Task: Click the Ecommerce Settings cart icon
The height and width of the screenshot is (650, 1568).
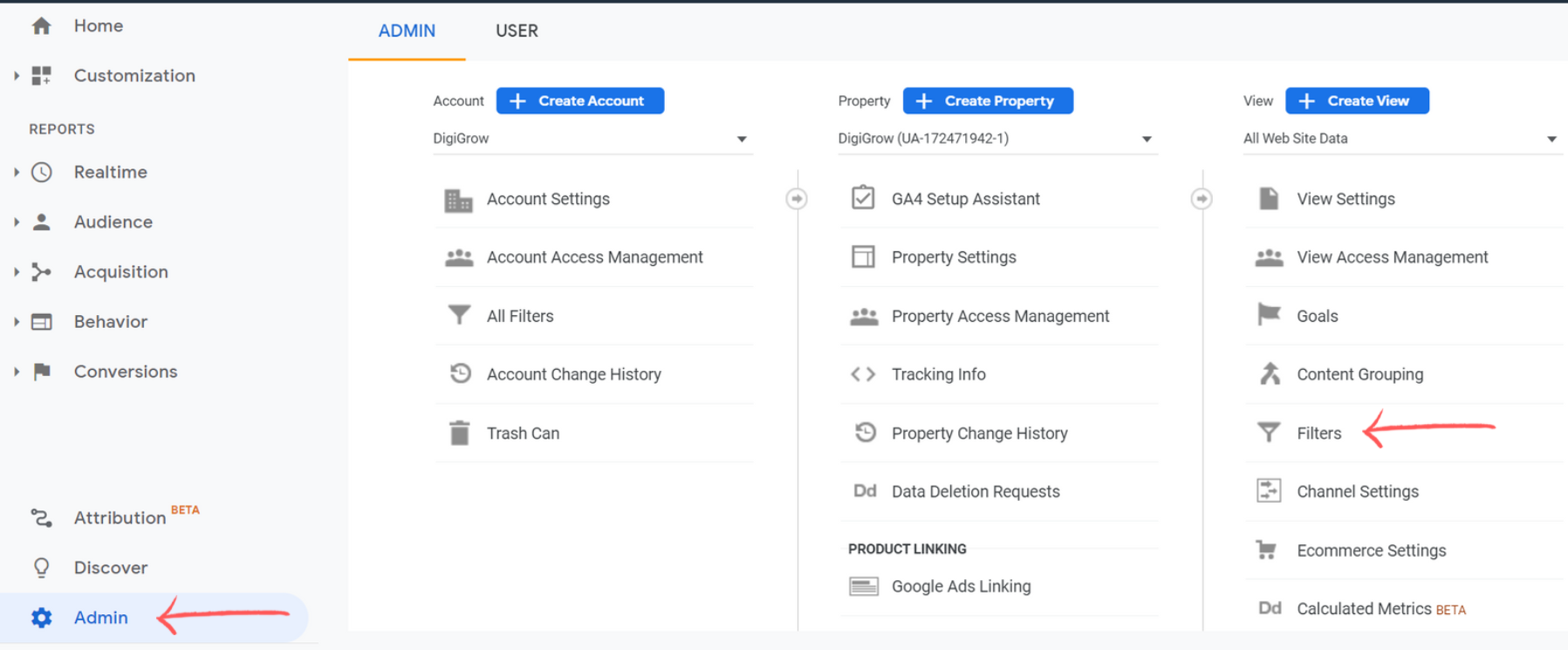Action: pyautogui.click(x=1266, y=550)
